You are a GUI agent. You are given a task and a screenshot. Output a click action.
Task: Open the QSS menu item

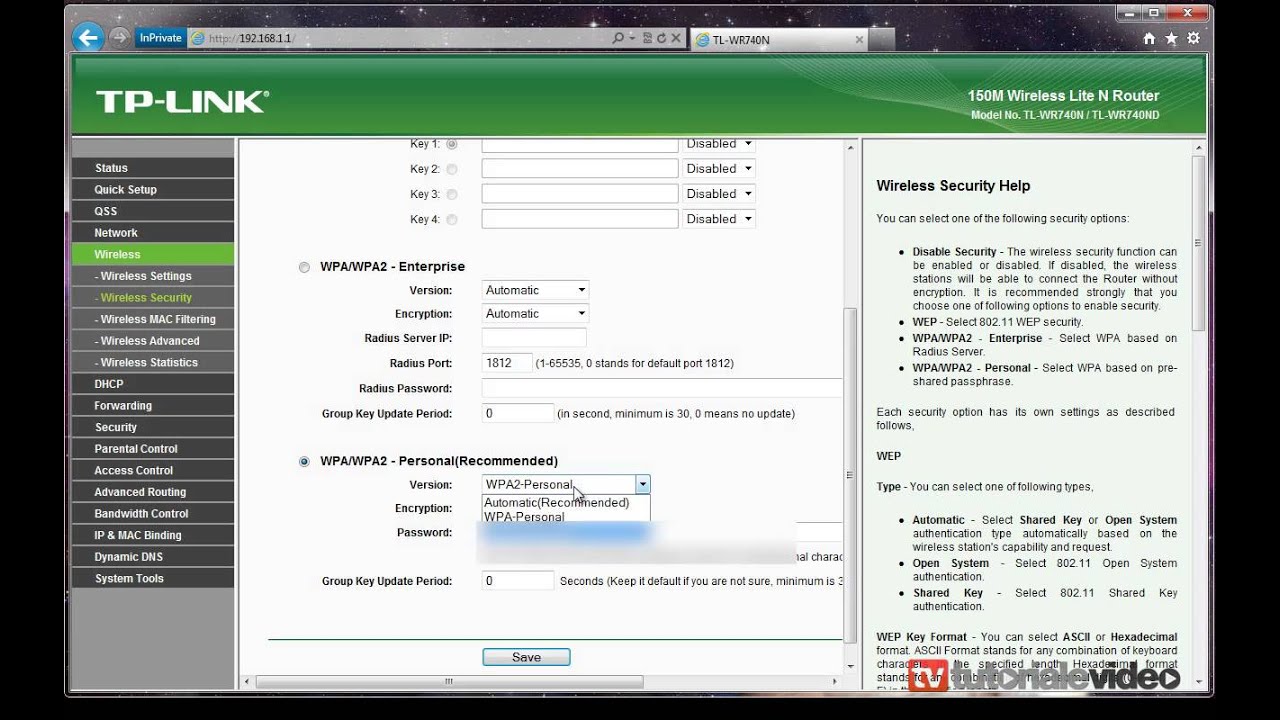point(153,211)
